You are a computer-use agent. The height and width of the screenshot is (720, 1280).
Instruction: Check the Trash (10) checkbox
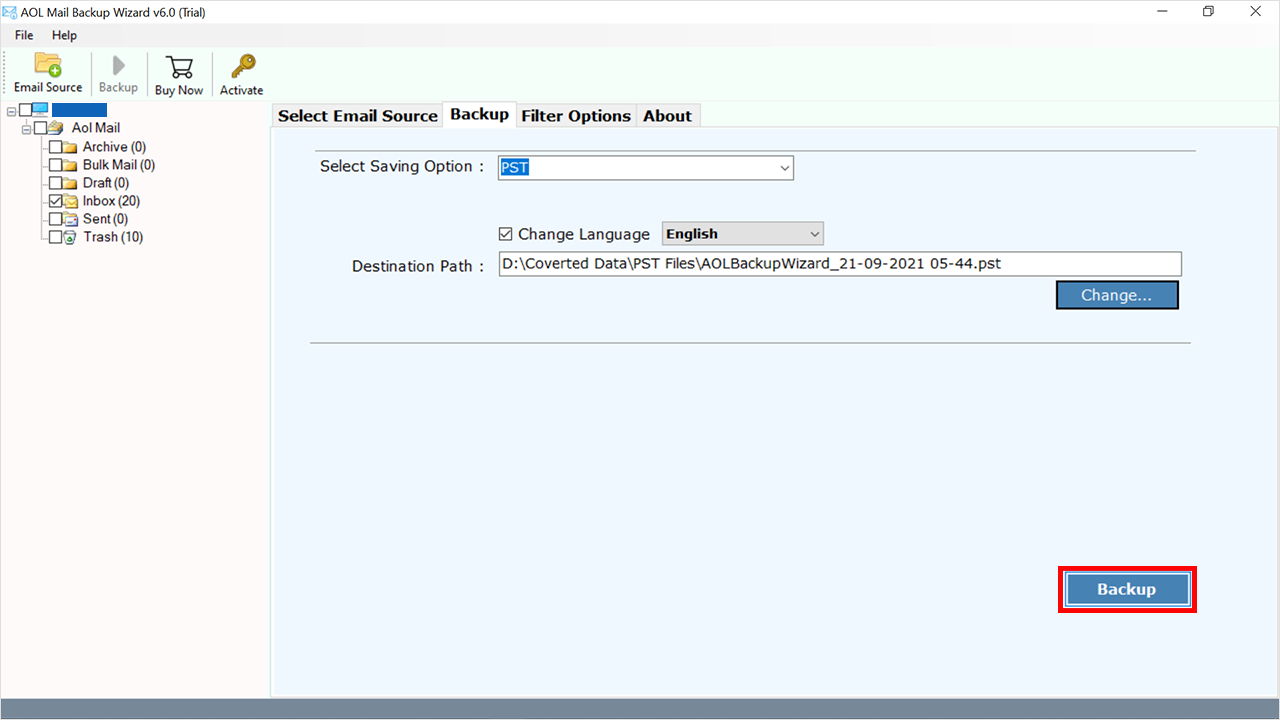coord(55,237)
